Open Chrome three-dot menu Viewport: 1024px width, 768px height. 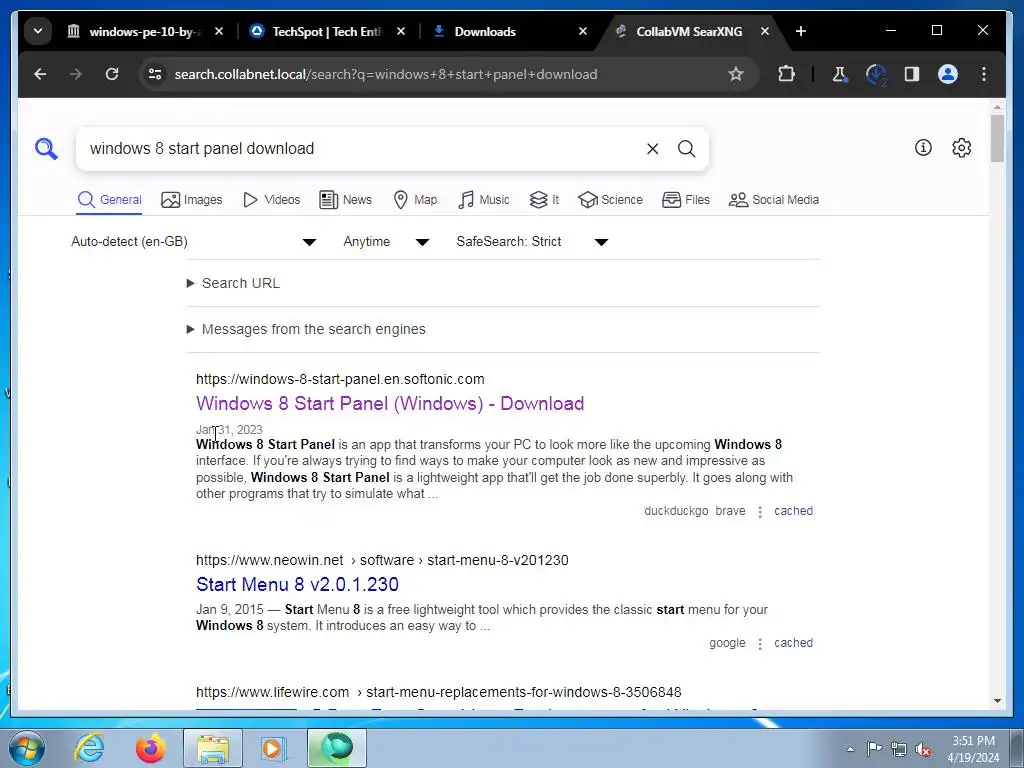click(x=984, y=74)
